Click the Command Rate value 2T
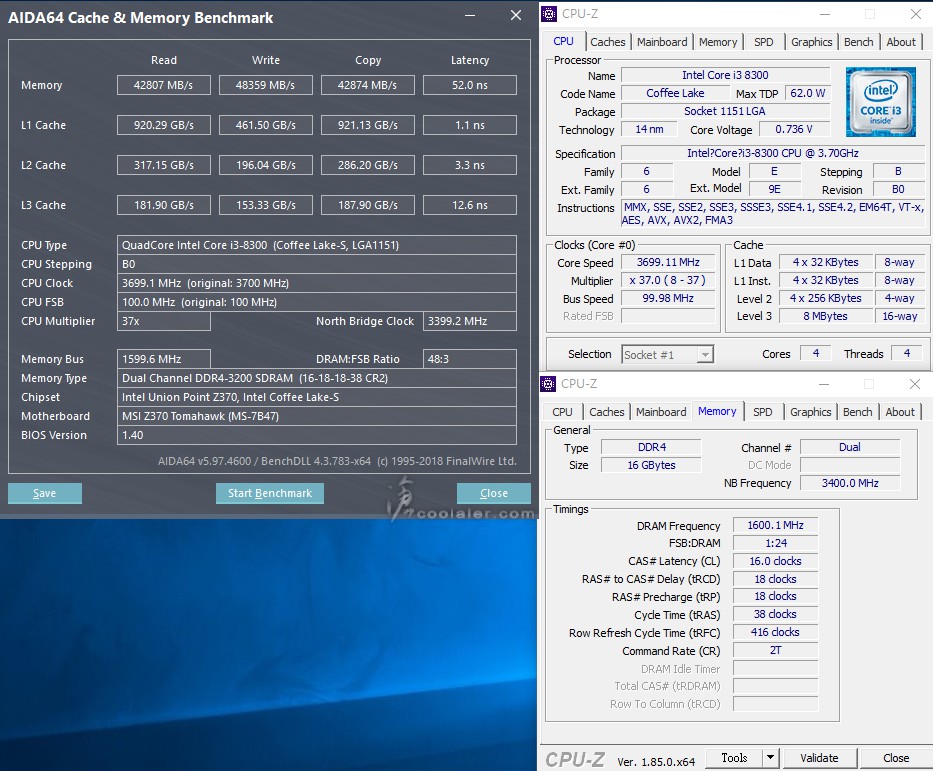933x771 pixels. 775,650
